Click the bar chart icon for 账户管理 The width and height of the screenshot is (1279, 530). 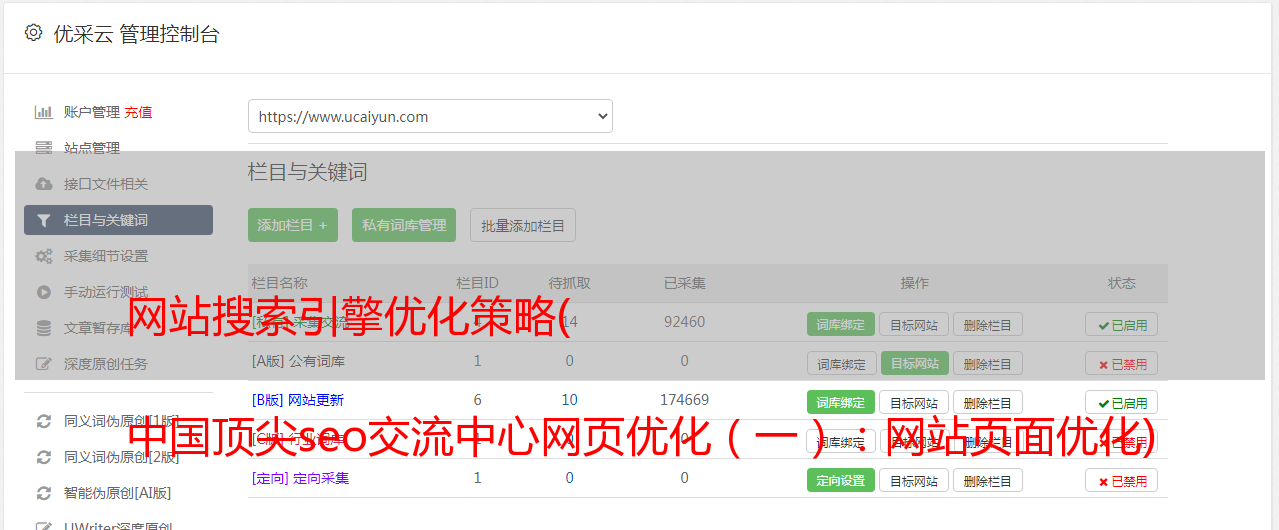coord(43,112)
